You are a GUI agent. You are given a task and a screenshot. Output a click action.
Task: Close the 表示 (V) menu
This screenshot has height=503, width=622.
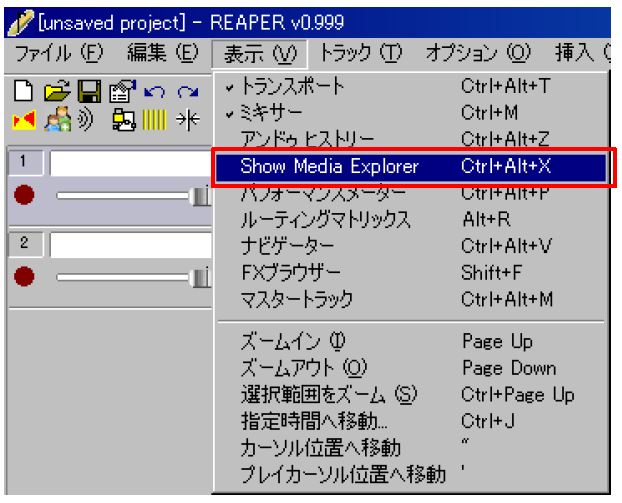coord(260,54)
